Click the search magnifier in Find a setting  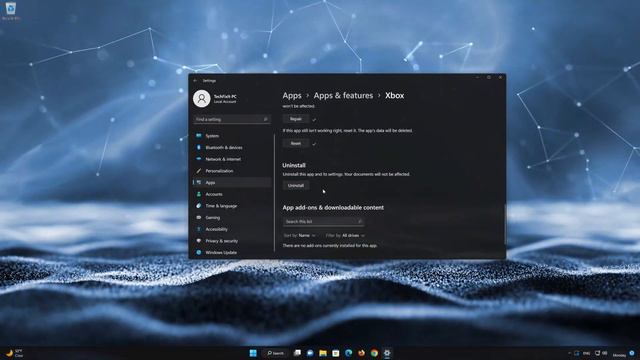[265, 119]
